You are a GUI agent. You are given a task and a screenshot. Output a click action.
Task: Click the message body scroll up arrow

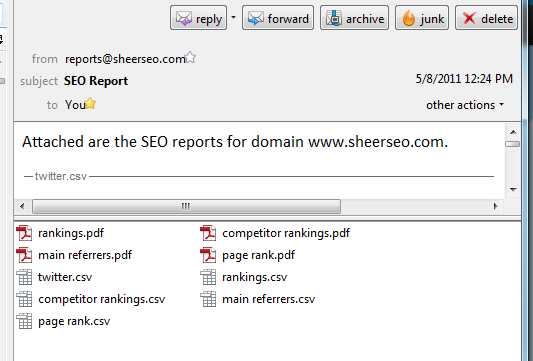coord(513,132)
